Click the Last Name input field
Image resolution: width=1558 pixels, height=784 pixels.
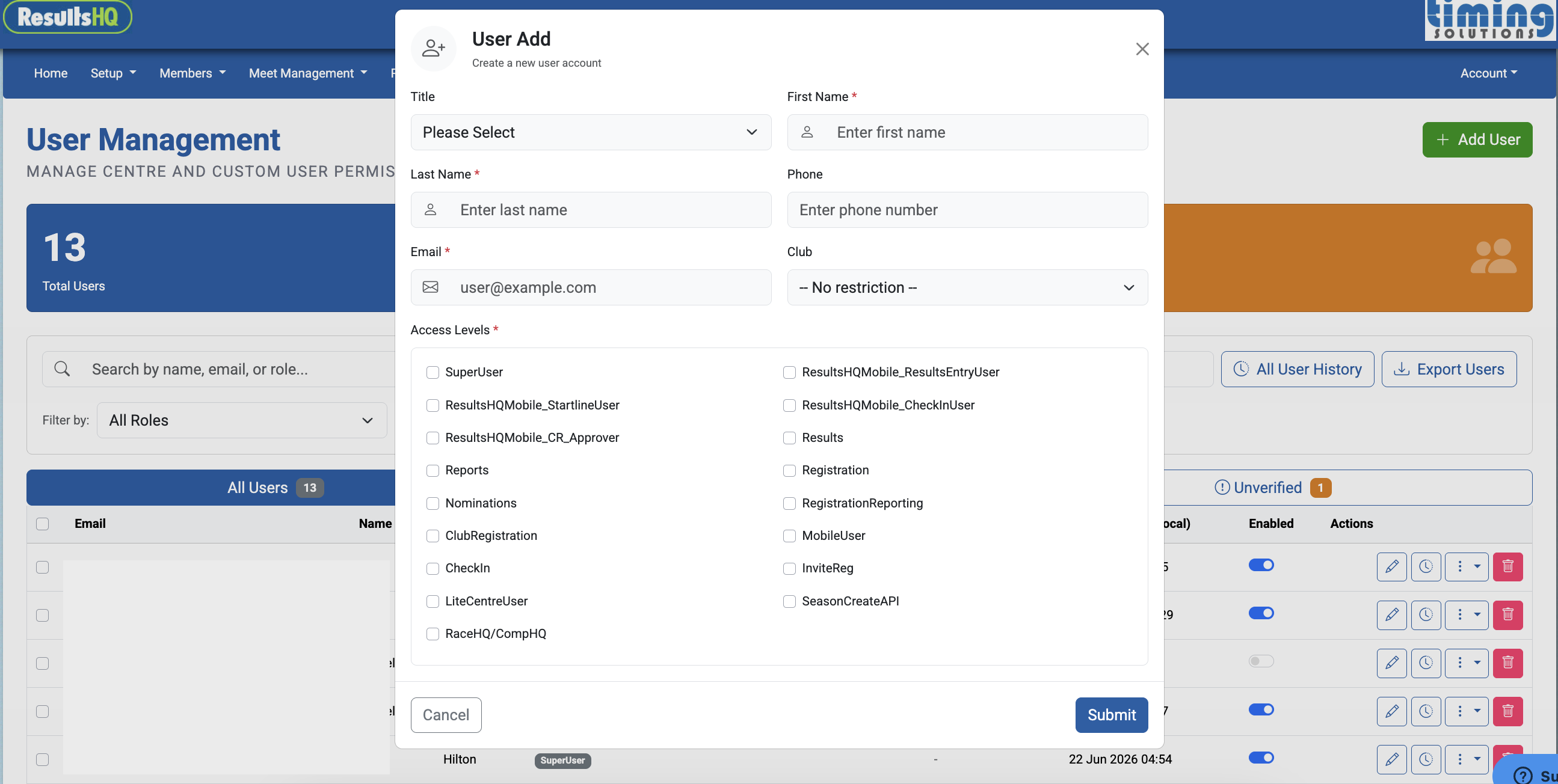590,210
